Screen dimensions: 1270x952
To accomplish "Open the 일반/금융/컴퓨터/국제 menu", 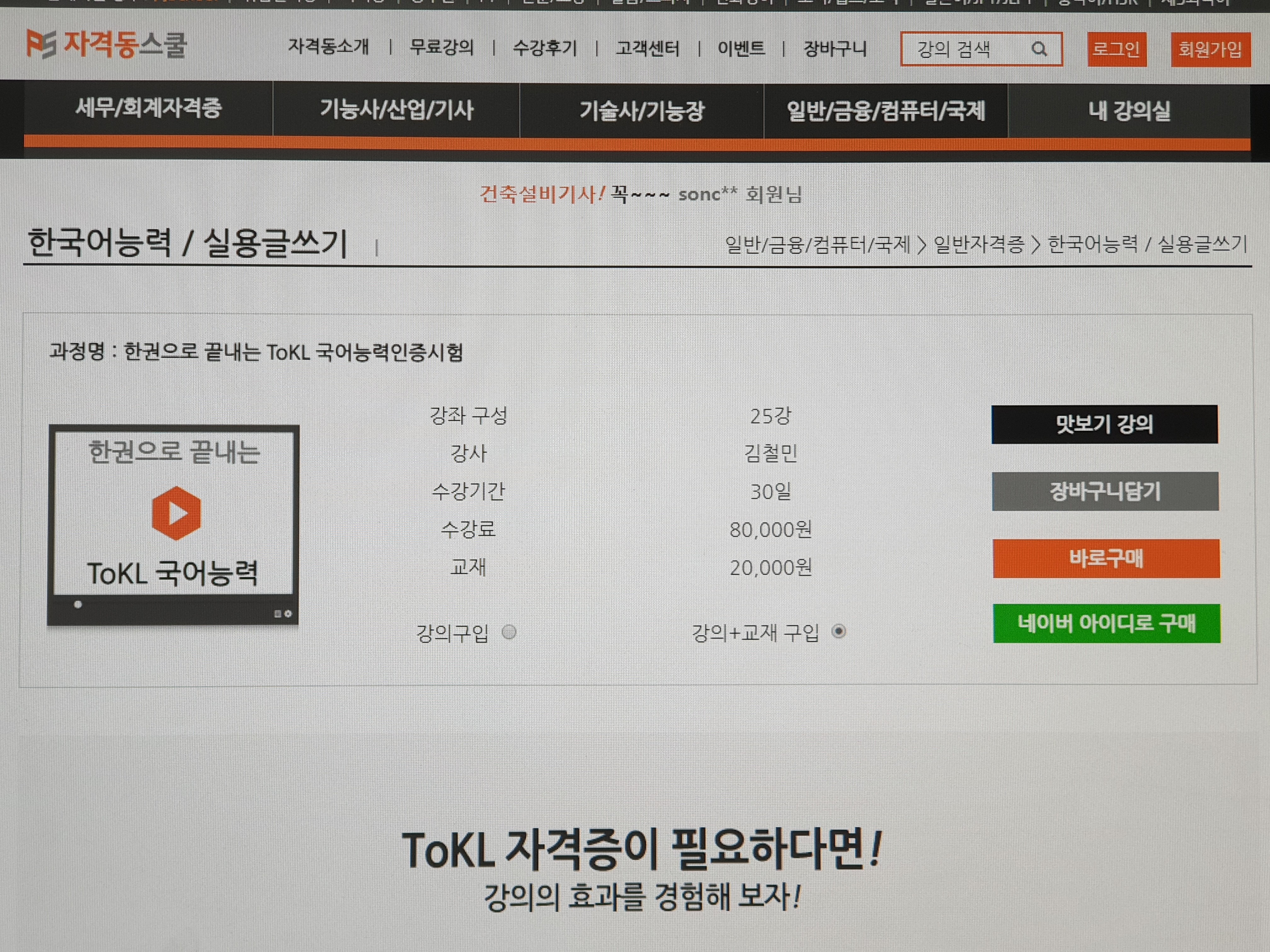I will coord(885,111).
